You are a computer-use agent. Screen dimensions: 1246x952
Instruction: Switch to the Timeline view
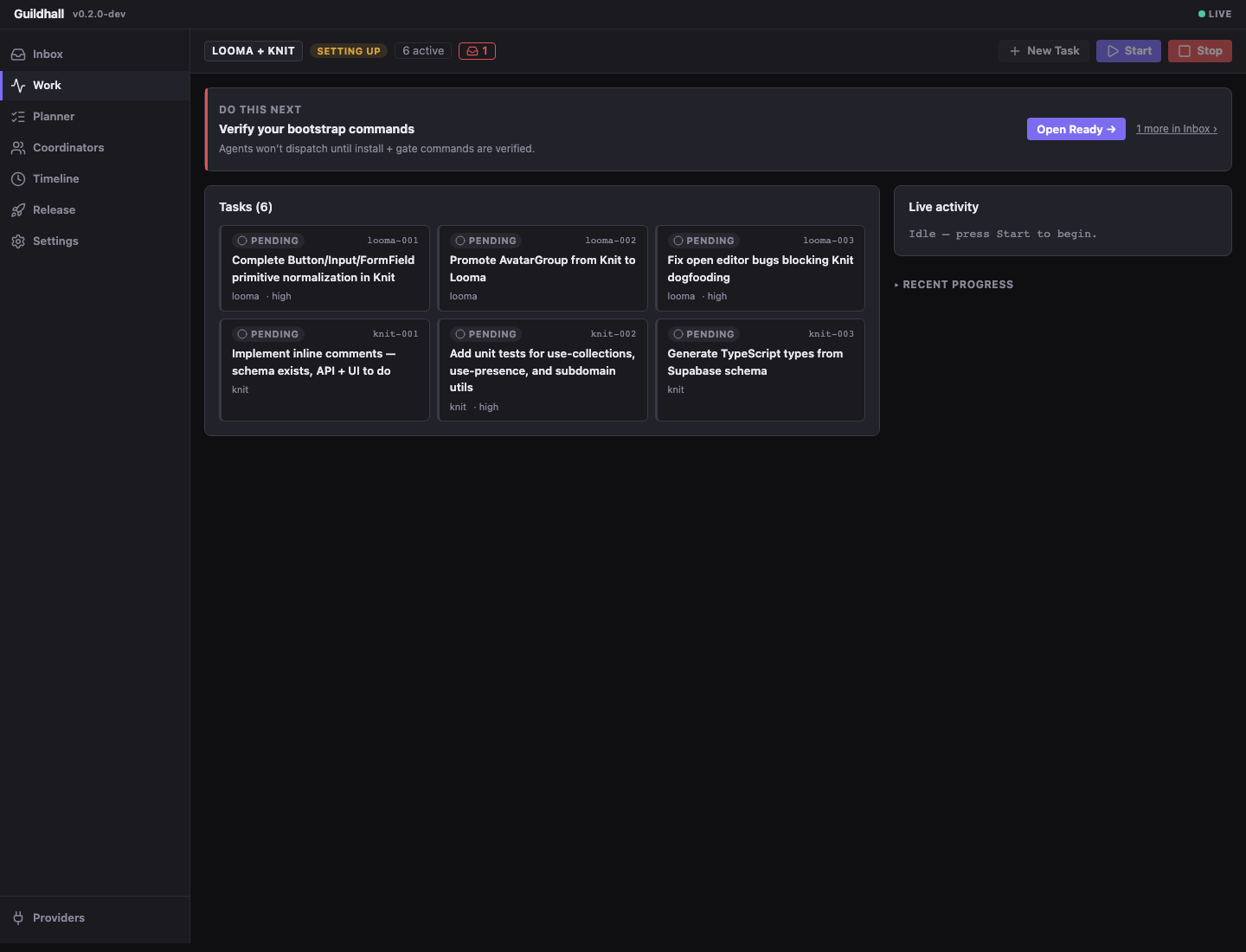pos(94,179)
